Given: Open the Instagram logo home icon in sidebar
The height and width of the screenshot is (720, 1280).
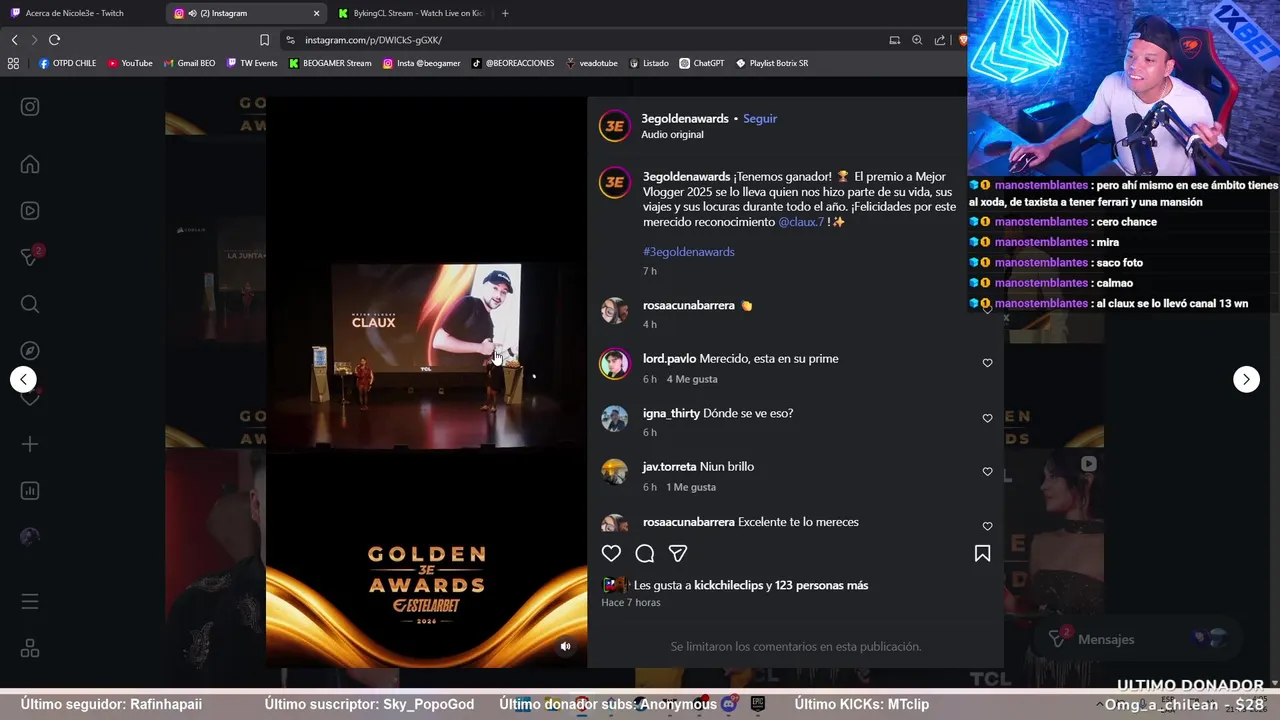Looking at the screenshot, I should pyautogui.click(x=30, y=107).
